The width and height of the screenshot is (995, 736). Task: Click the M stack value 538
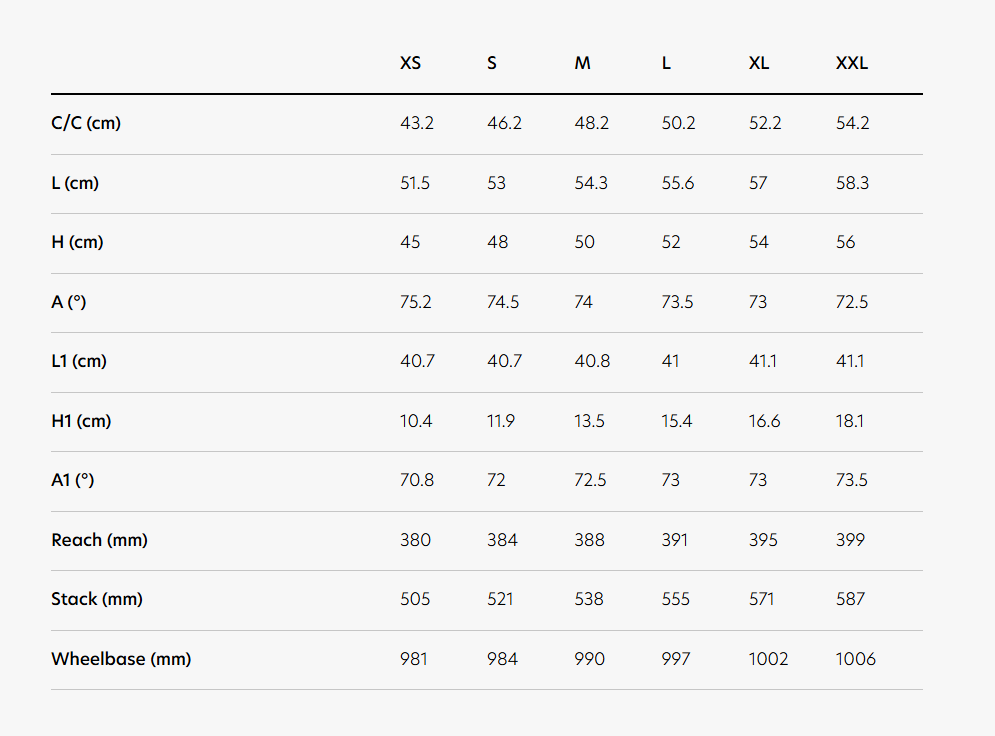tap(589, 599)
